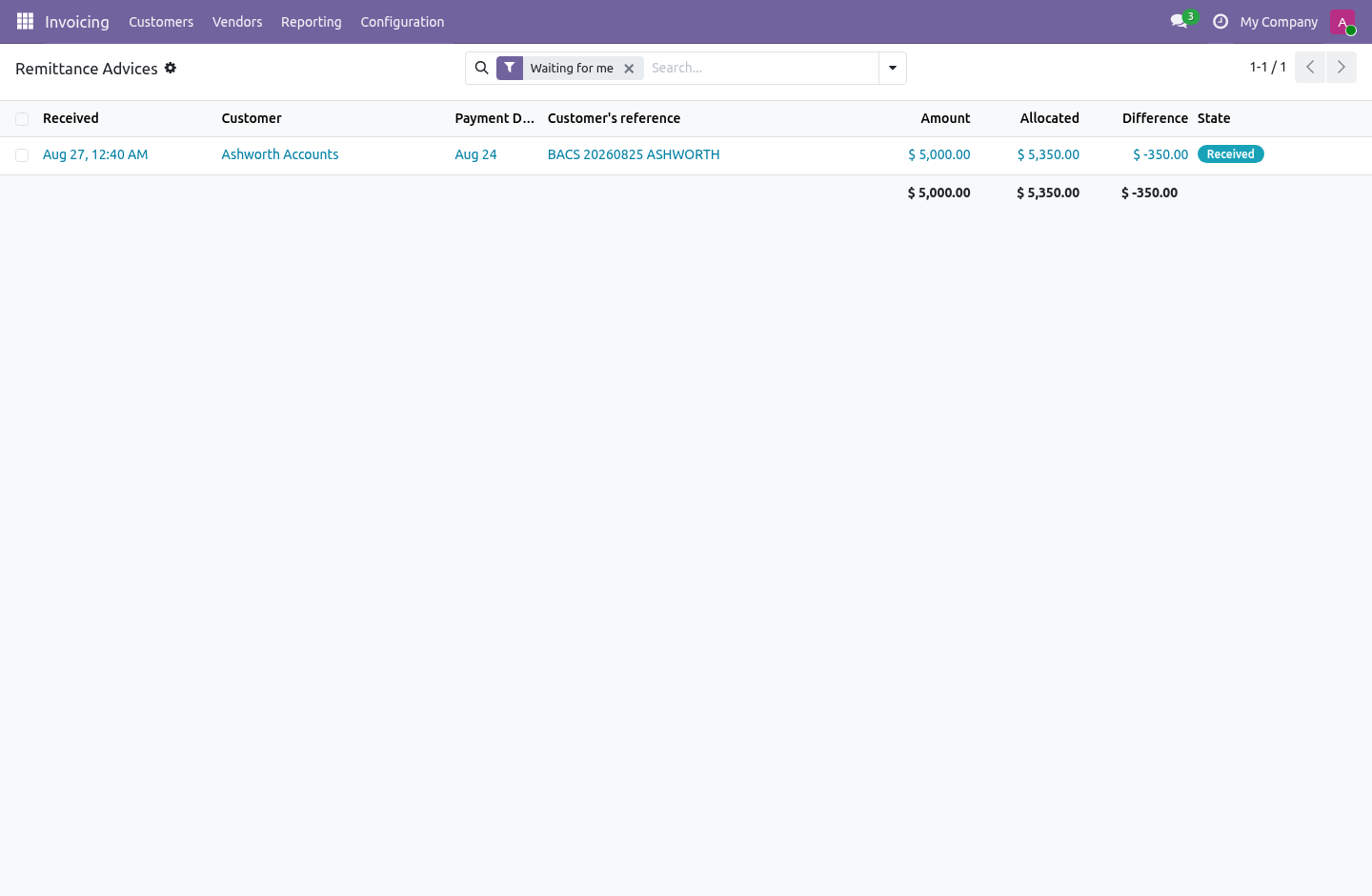Open the Ashworth Accounts customer link
Viewport: 1372px width, 896px height.
280,154
